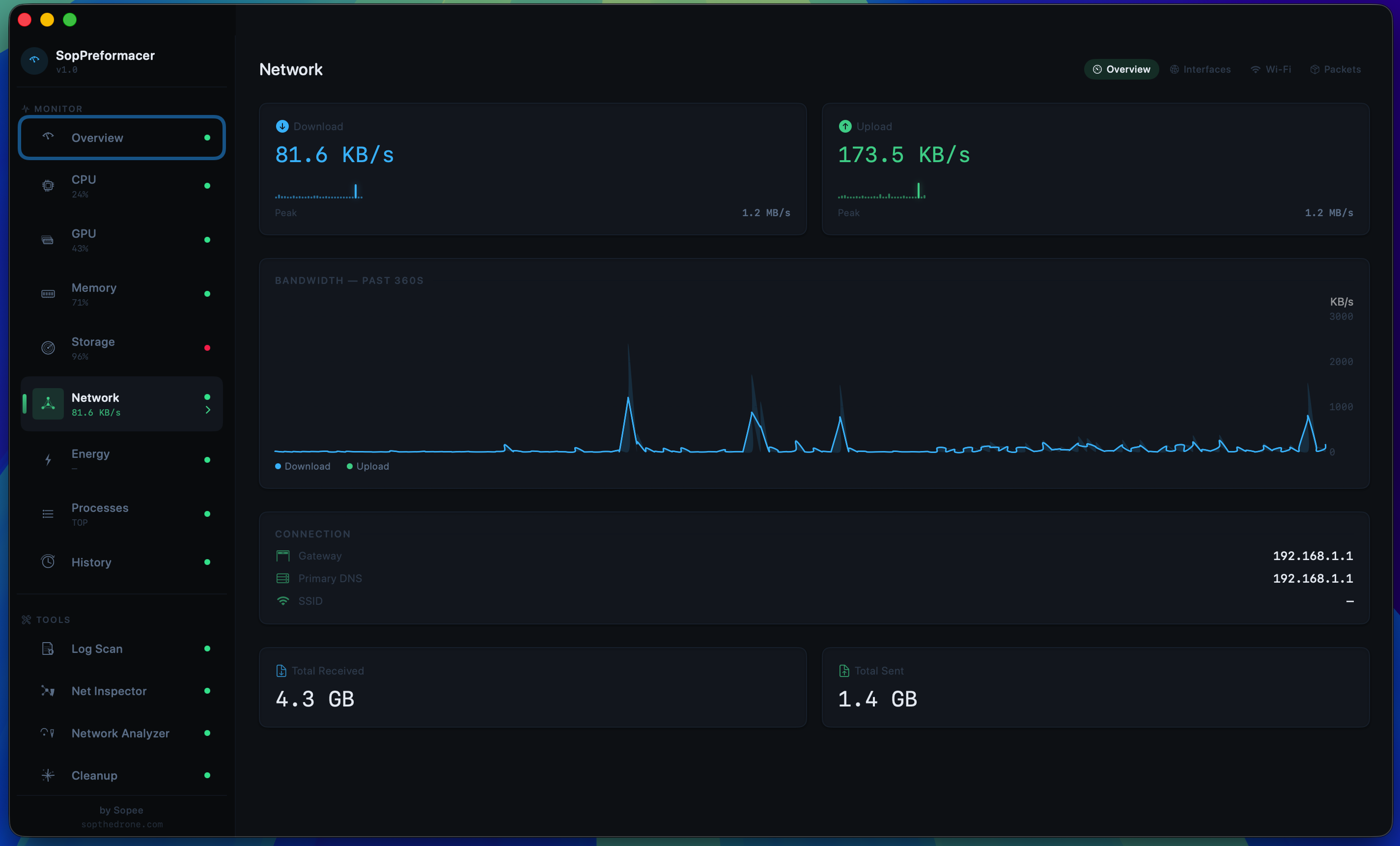This screenshot has width=1400, height=846.
Task: Toggle the Download series in the bandwidth legend
Action: pos(302,466)
